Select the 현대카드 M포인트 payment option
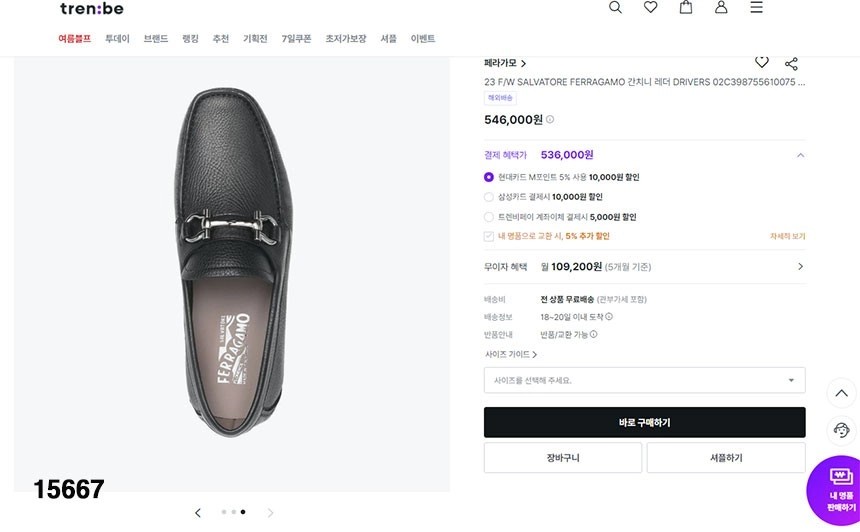 489,177
